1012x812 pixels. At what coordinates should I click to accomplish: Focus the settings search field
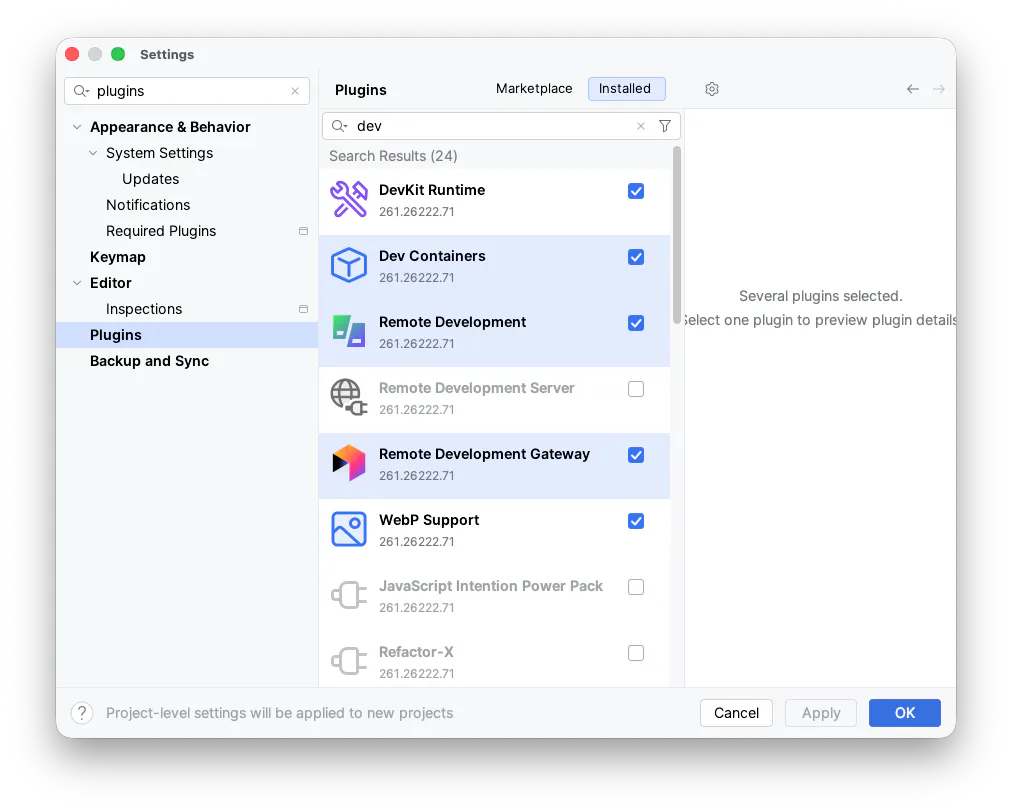pos(187,91)
